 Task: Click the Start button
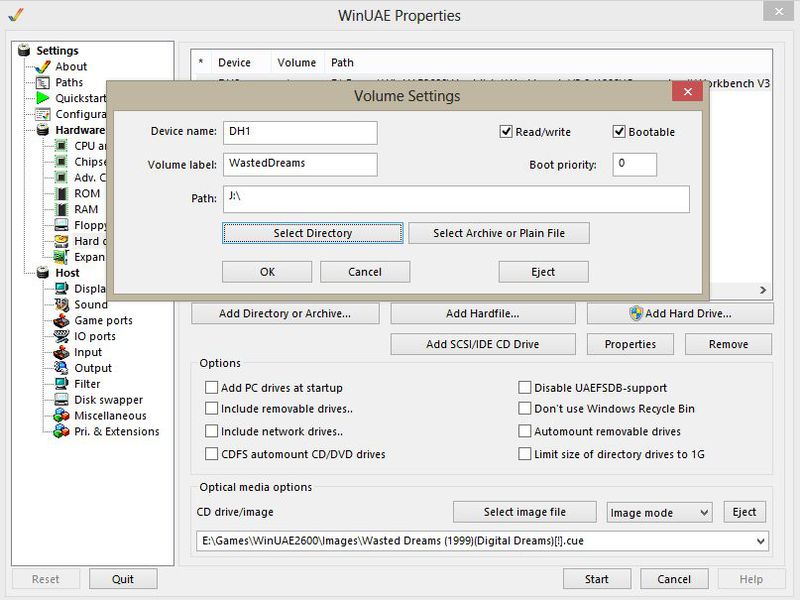[596, 579]
